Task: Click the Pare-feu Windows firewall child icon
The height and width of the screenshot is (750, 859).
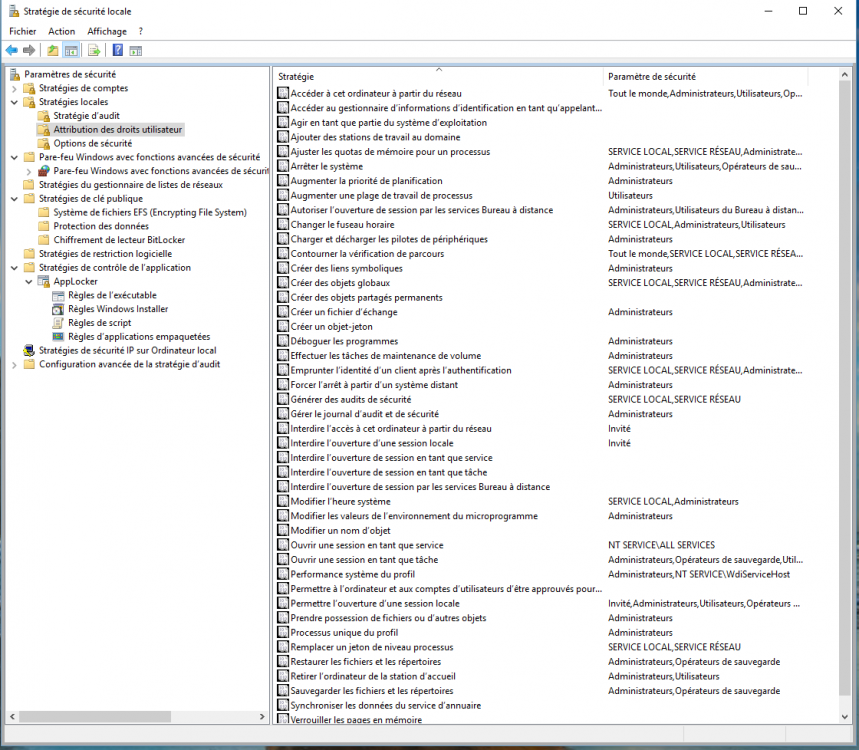Action: (43, 171)
